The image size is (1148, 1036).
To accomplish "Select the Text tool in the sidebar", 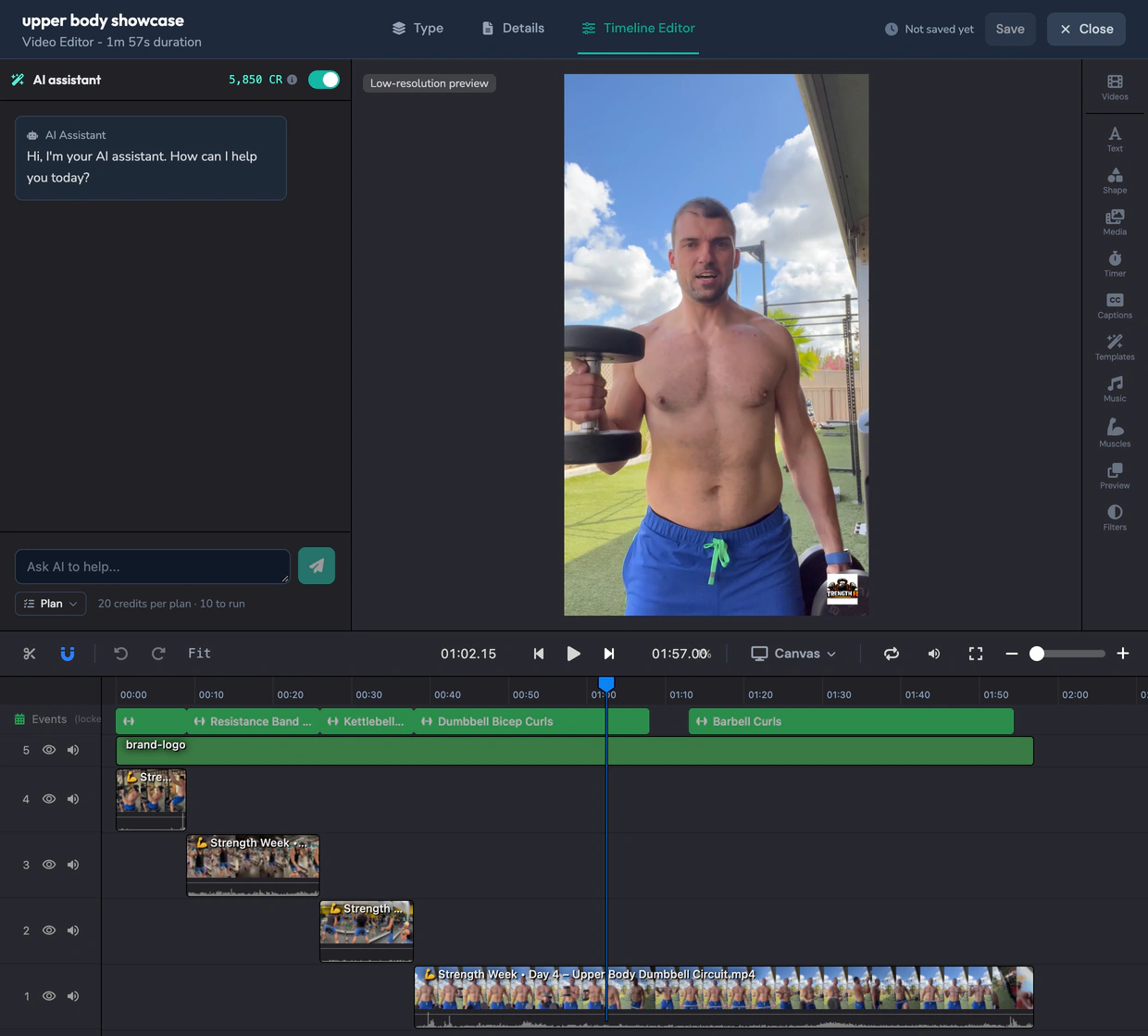I will click(1115, 139).
